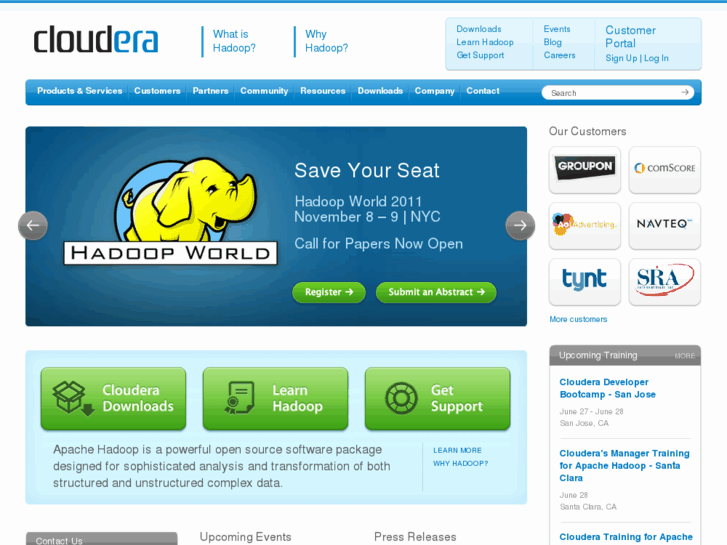Submit search with arrow icon
727x545 pixels.
tap(684, 92)
